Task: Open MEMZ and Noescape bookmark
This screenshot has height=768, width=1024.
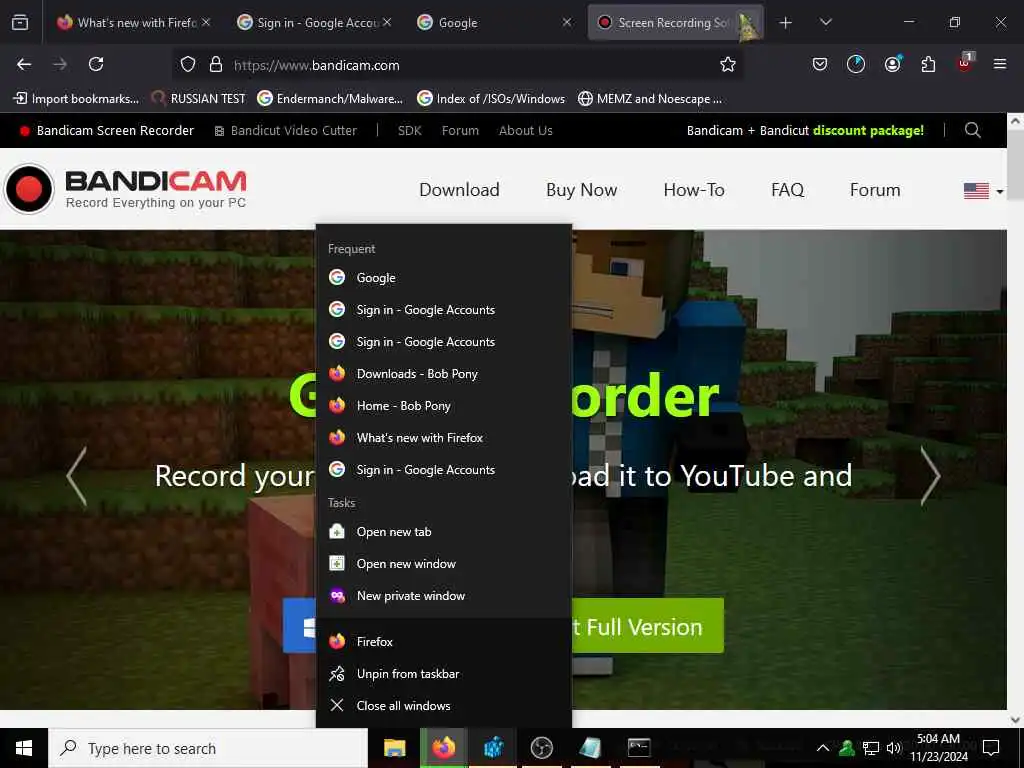Action: [x=650, y=99]
